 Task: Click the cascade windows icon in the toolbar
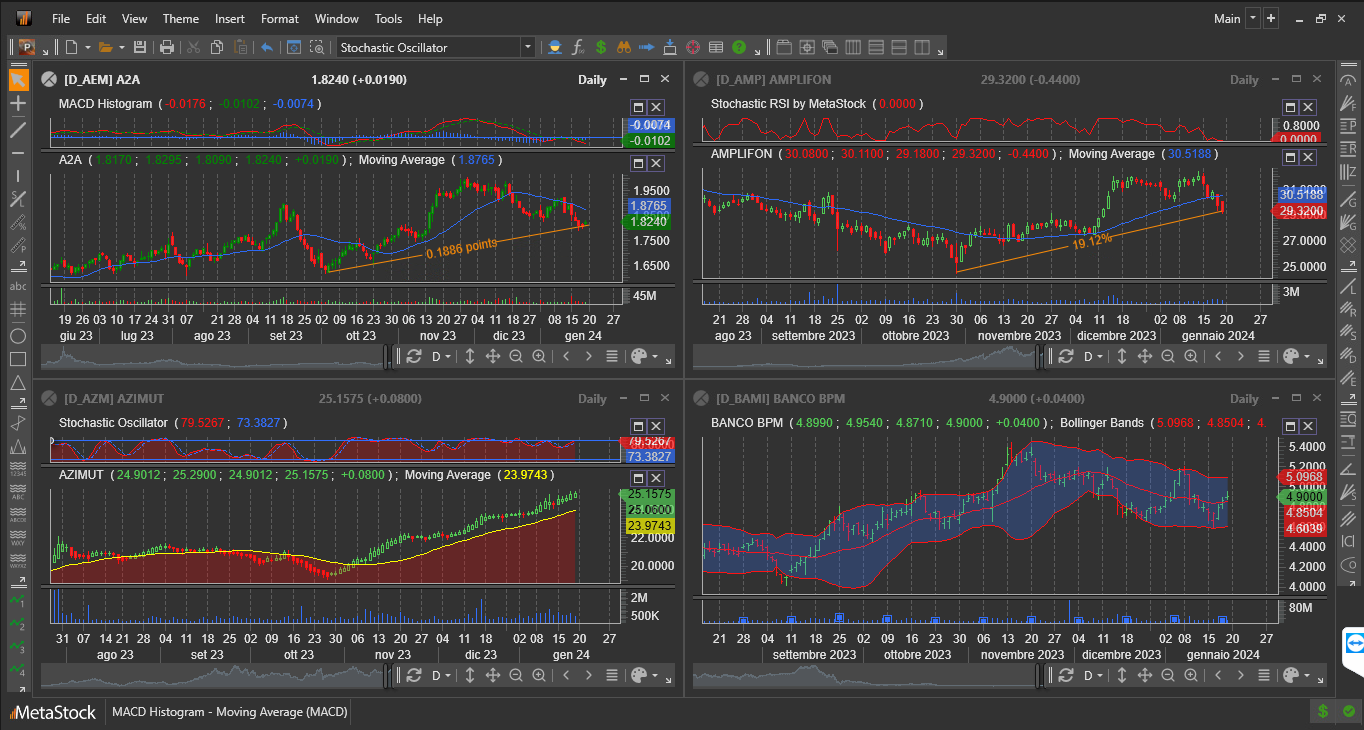click(829, 47)
